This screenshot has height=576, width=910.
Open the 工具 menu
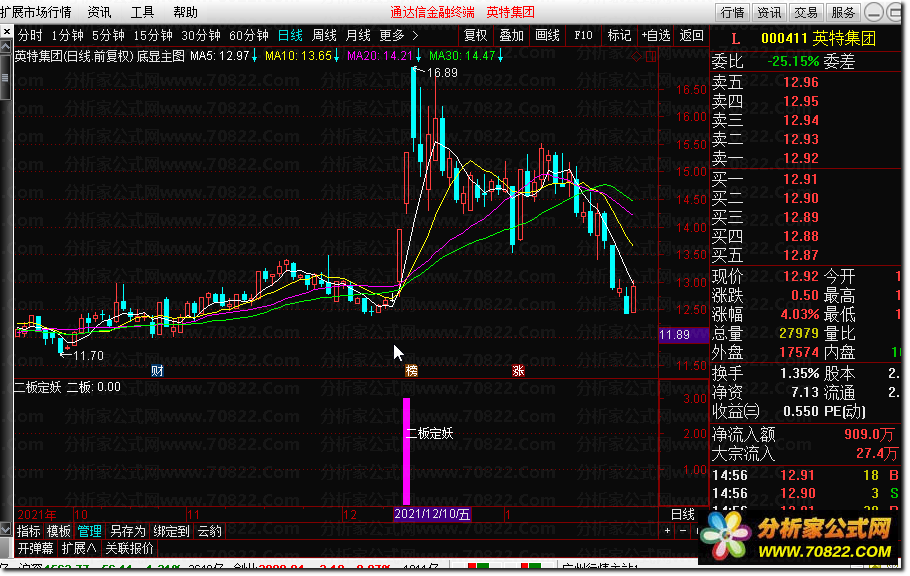(142, 12)
